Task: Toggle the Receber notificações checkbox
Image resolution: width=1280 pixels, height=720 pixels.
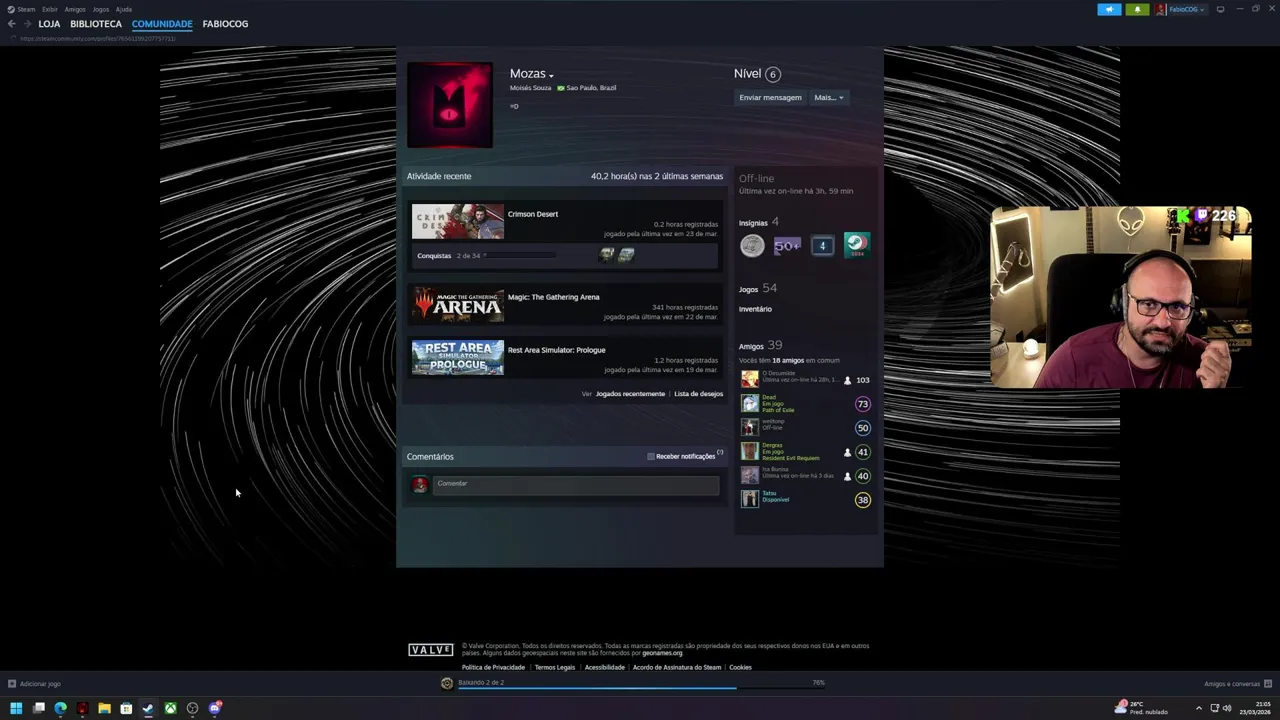Action: pyautogui.click(x=651, y=456)
